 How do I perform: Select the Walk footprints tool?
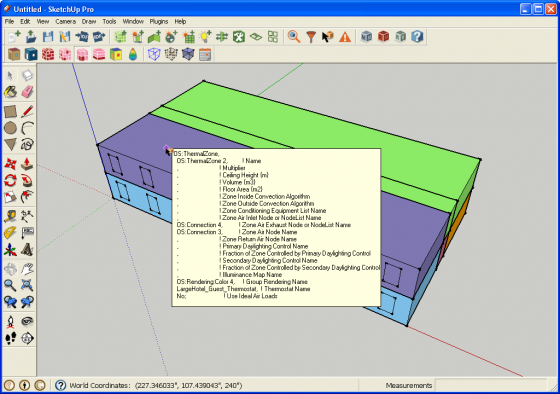(x=10, y=338)
